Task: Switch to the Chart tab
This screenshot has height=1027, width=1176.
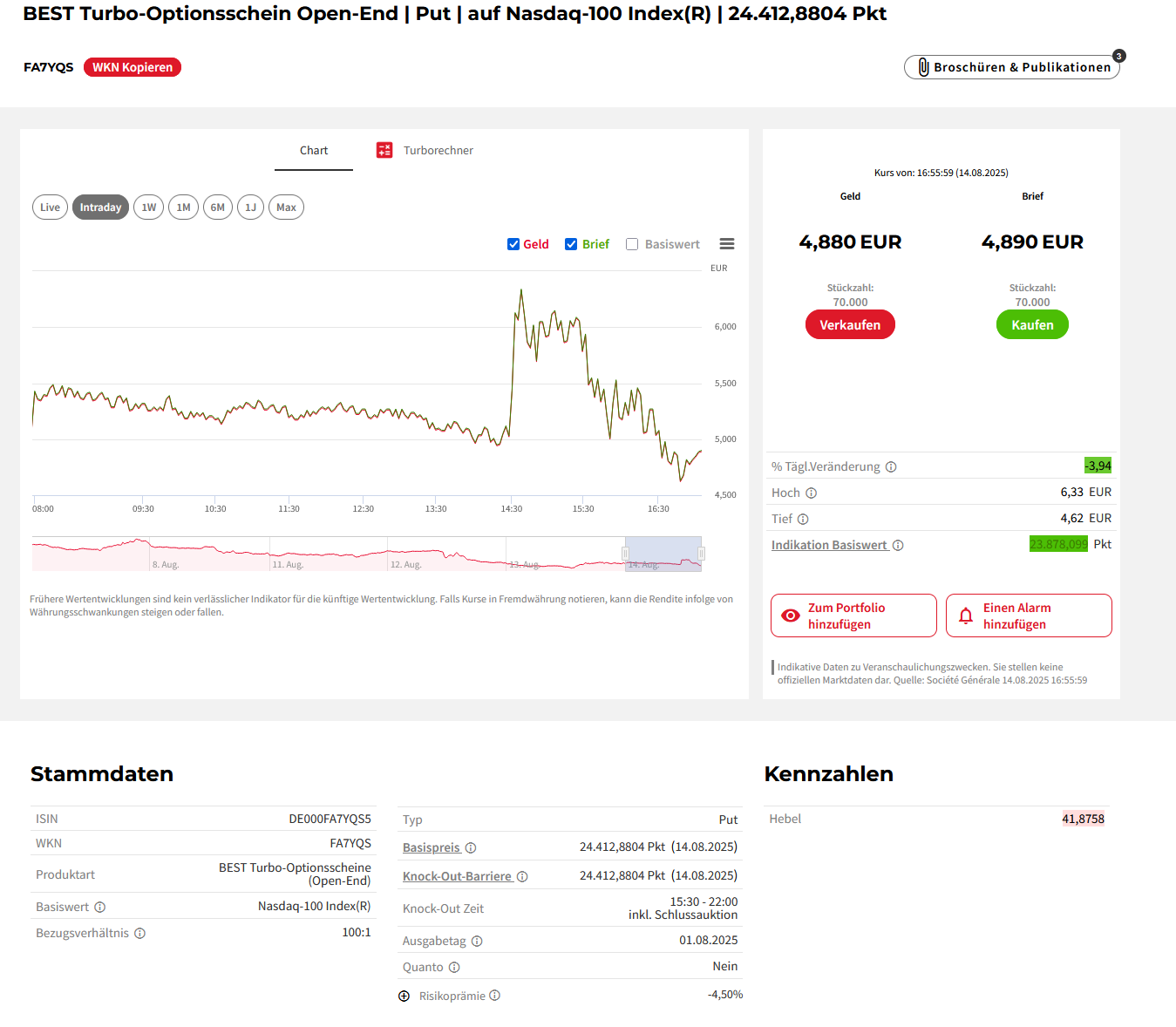Action: [x=314, y=150]
